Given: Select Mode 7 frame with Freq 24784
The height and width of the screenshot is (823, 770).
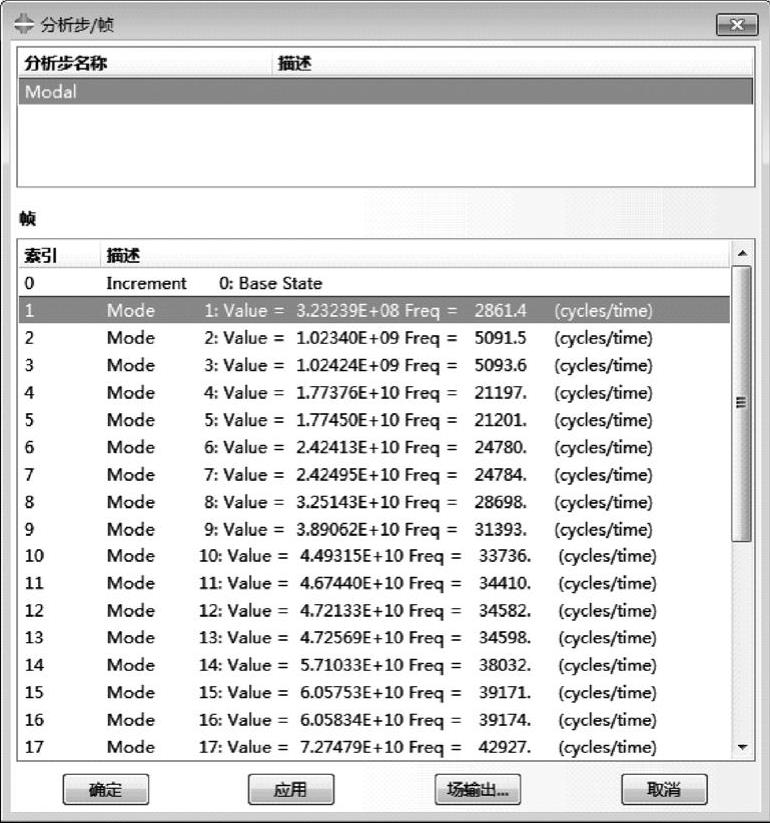Looking at the screenshot, I should (x=374, y=474).
